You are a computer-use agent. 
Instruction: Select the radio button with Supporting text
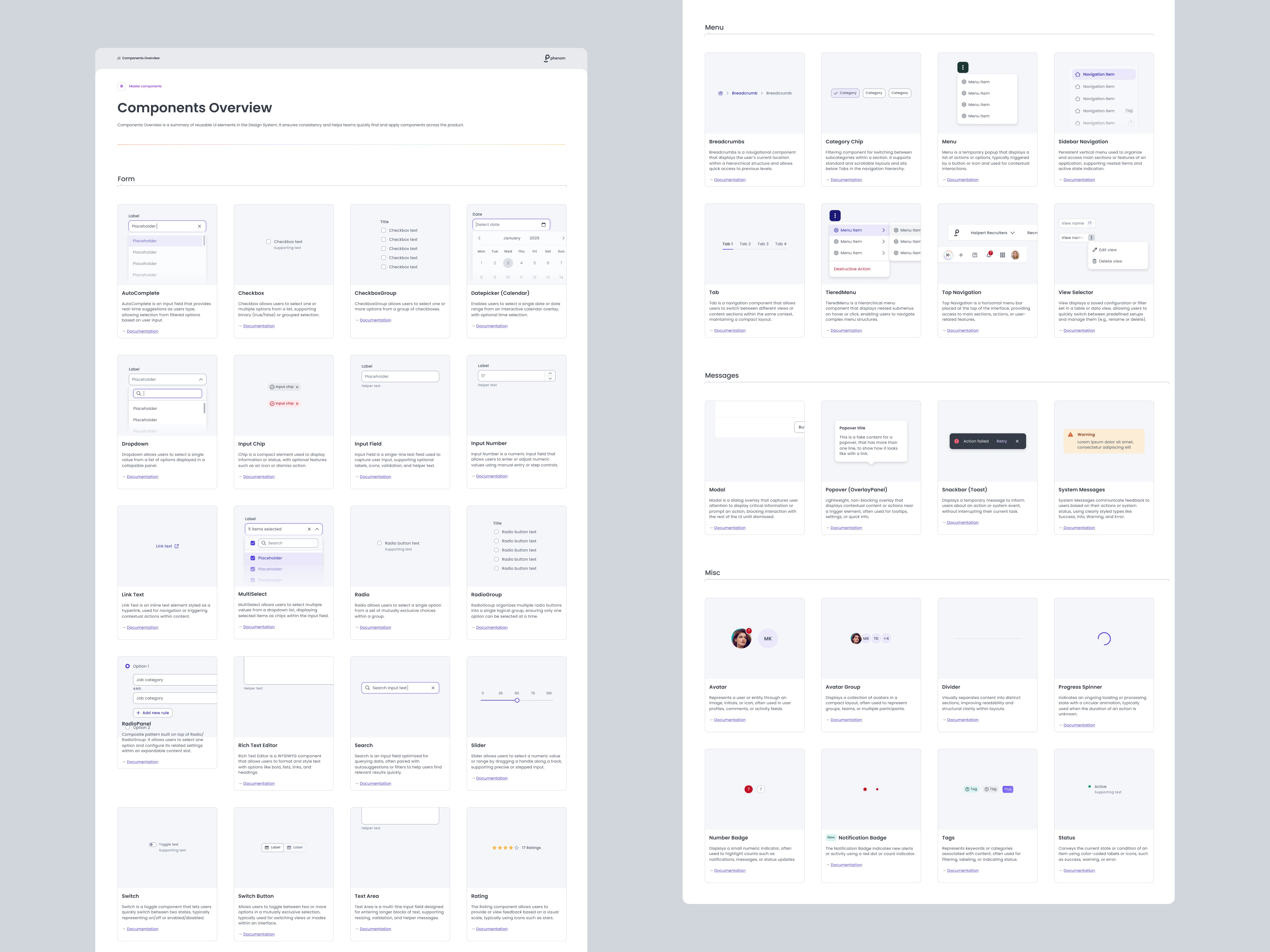click(379, 543)
